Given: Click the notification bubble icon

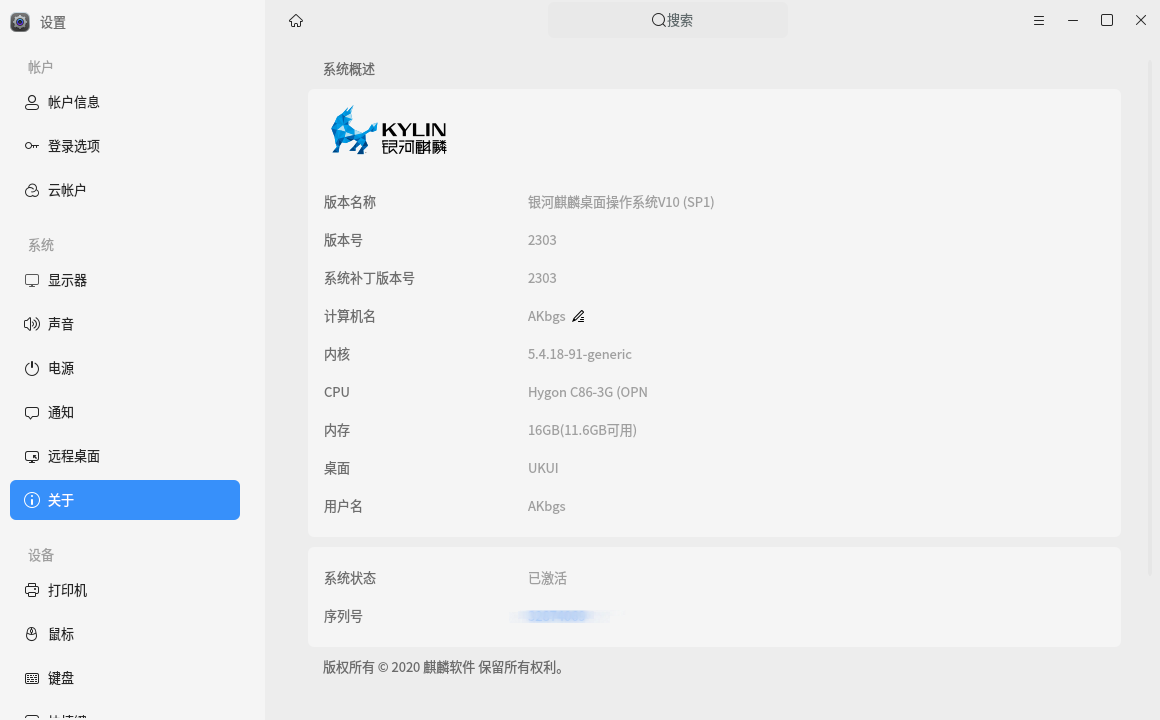Looking at the screenshot, I should pyautogui.click(x=32, y=413).
